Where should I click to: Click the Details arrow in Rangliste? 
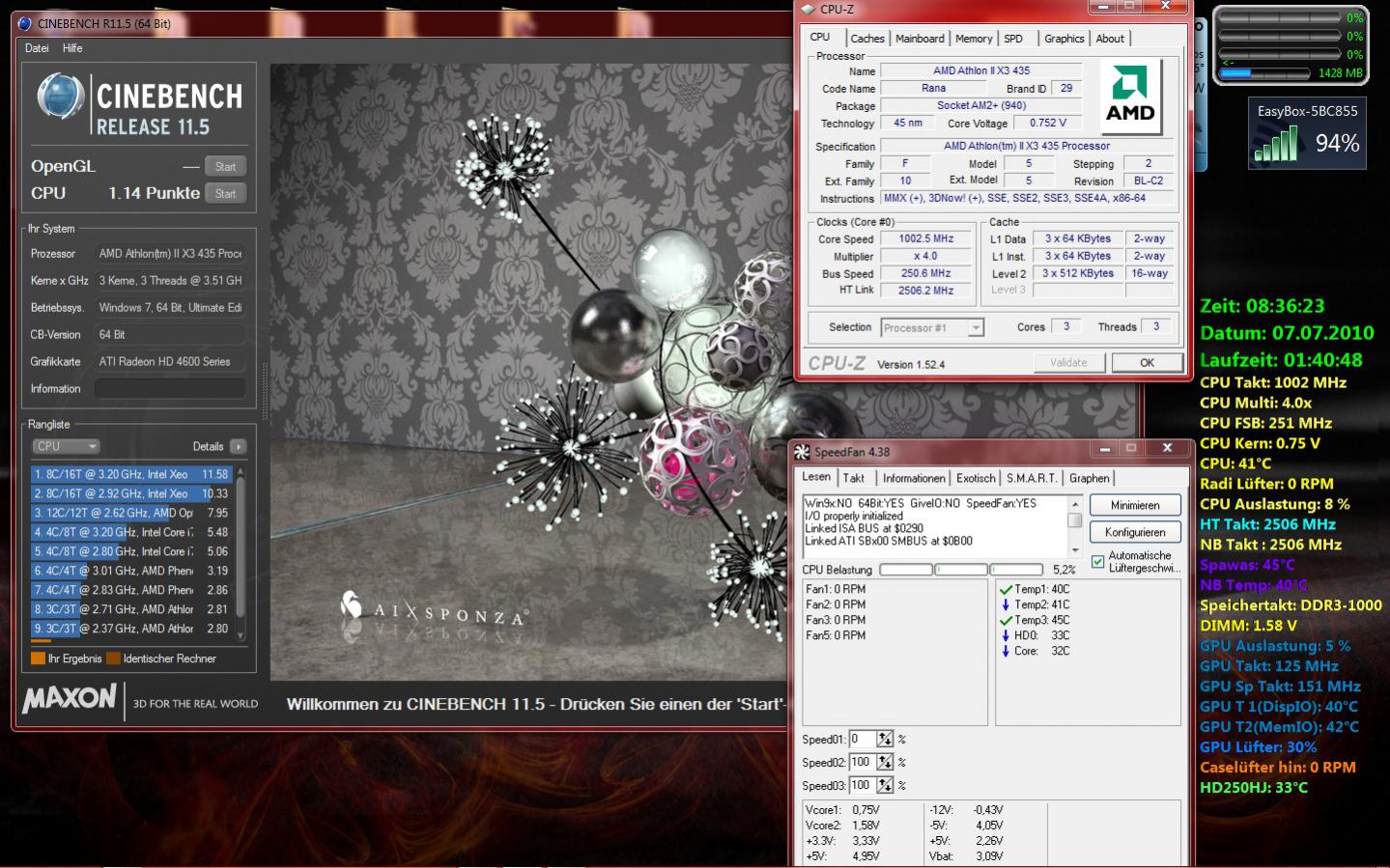(239, 446)
